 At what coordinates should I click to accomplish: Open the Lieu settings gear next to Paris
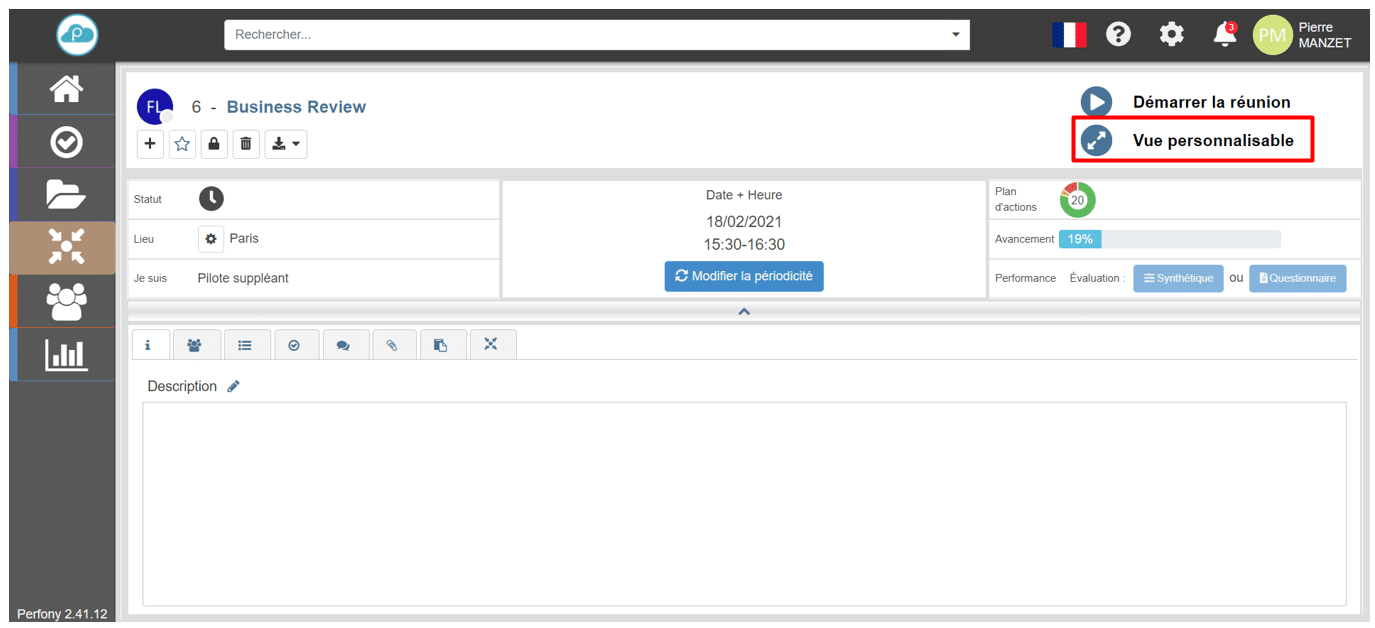click(211, 239)
